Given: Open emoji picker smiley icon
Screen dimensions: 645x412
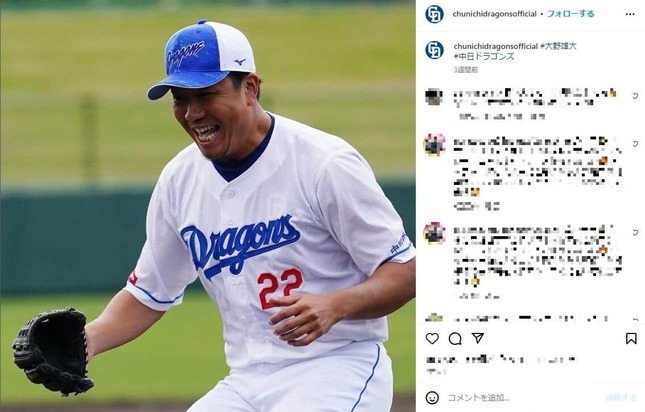Looking at the screenshot, I should [x=432, y=398].
